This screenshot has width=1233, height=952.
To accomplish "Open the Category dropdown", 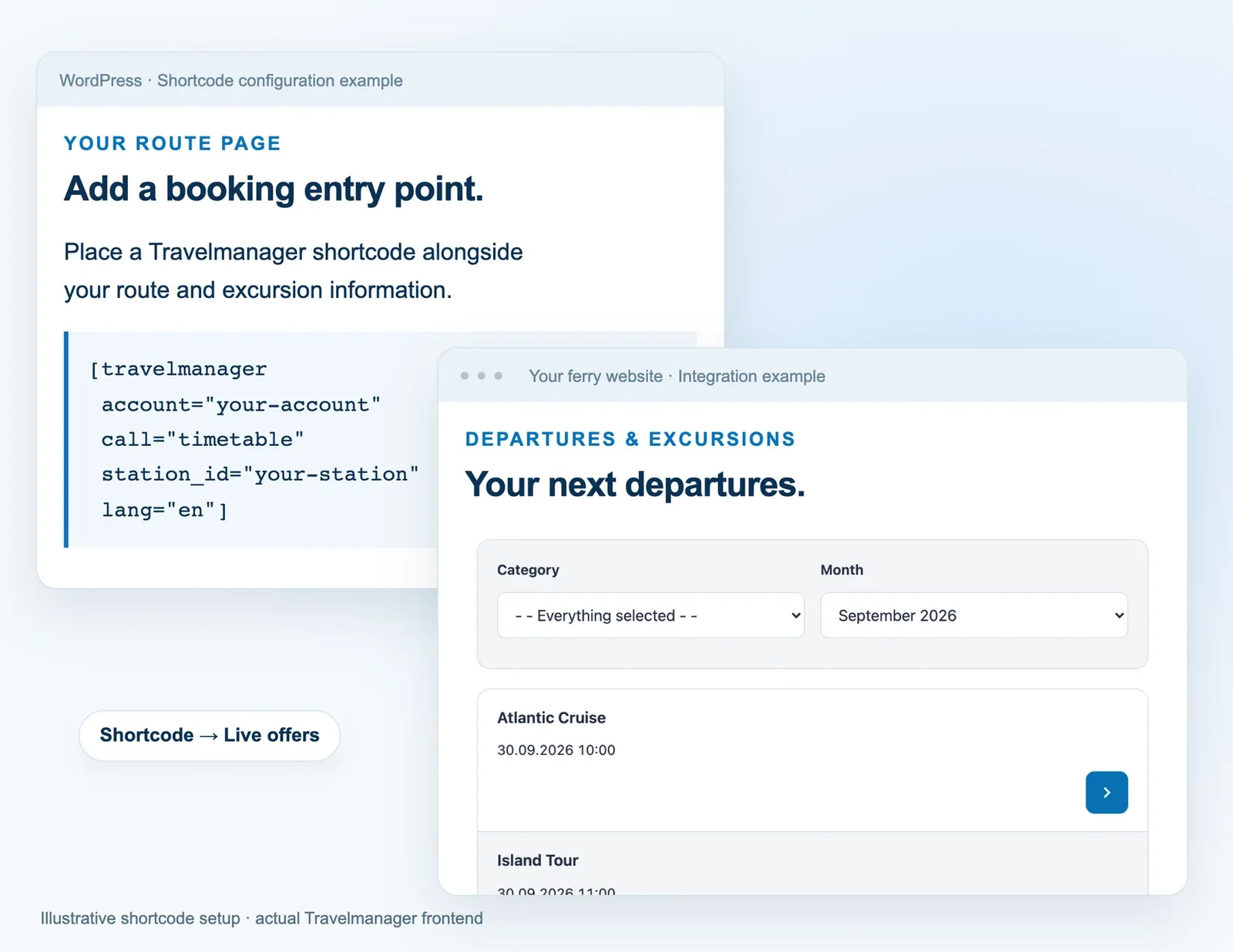I will 650,615.
